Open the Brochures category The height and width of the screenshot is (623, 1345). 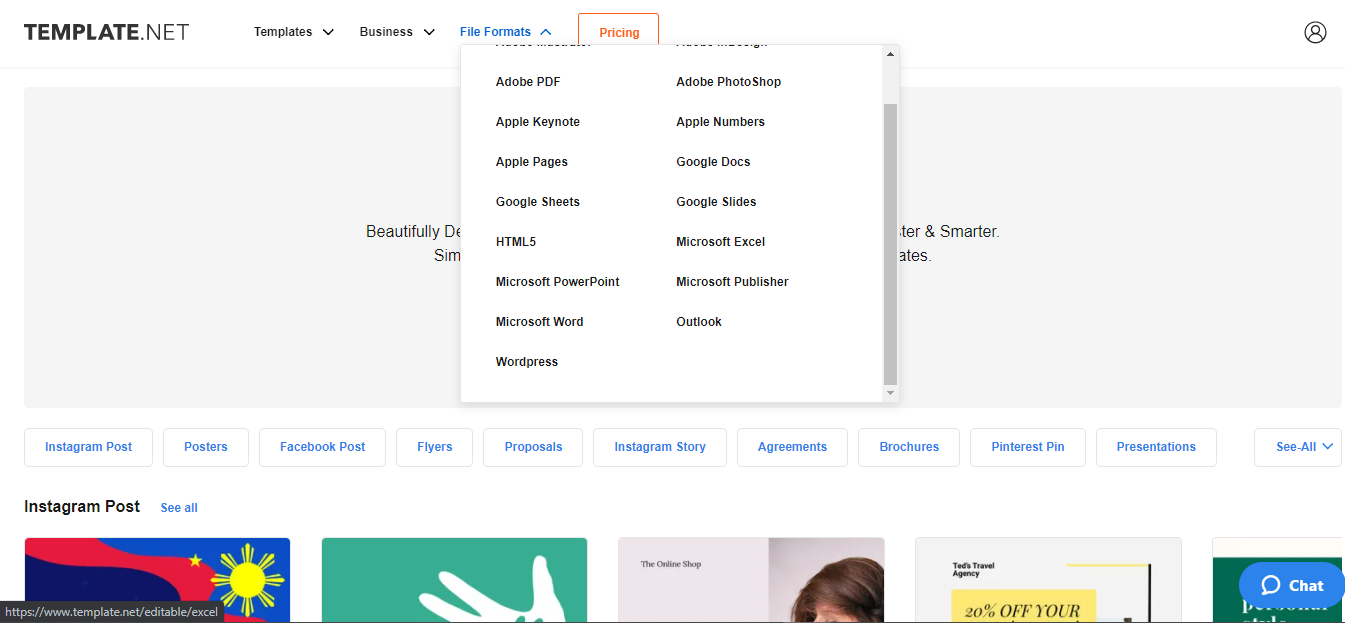click(908, 447)
